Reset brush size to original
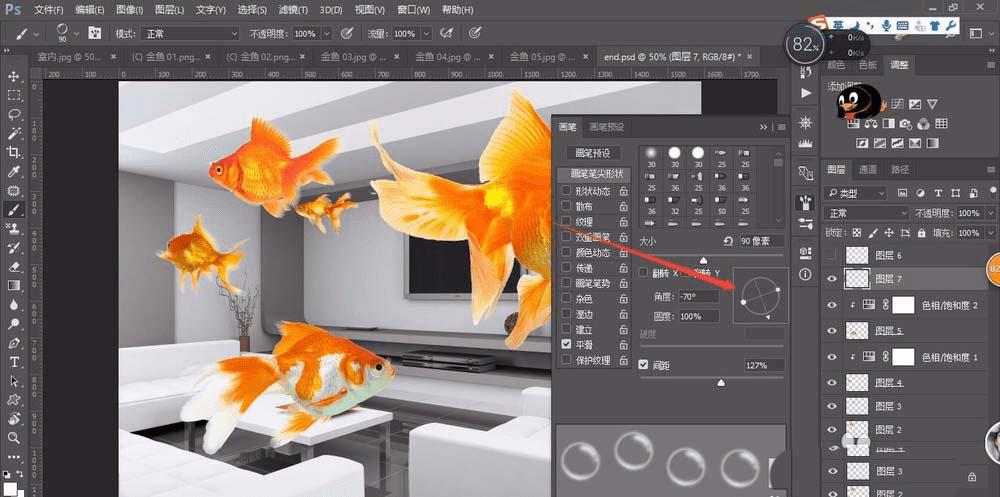1000x497 pixels. point(728,241)
